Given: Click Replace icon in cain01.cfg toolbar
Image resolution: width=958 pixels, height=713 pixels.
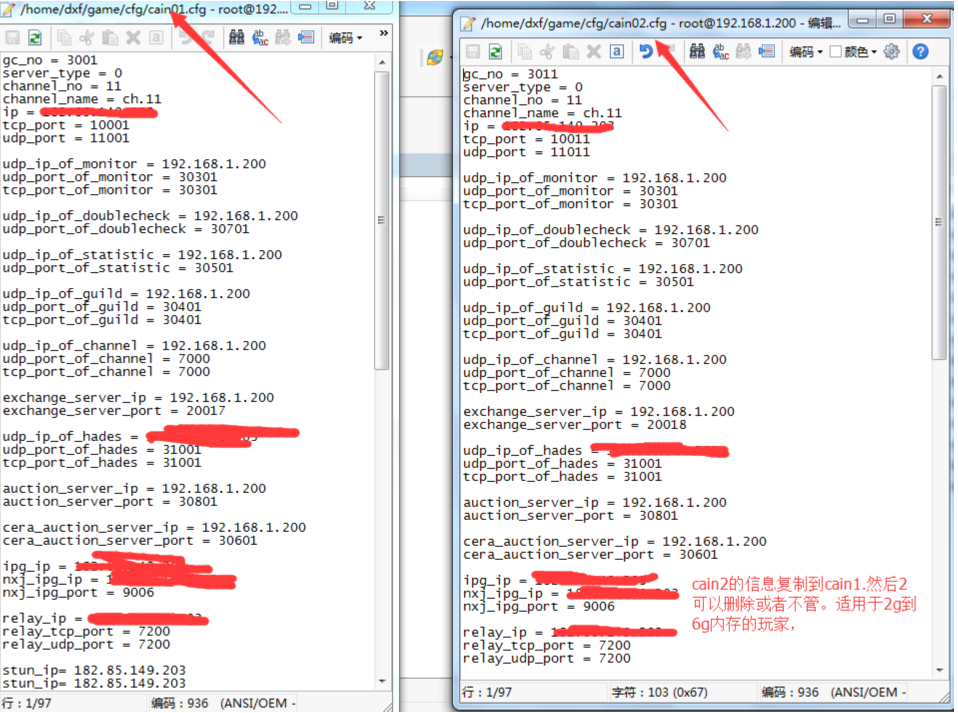Looking at the screenshot, I should pyautogui.click(x=260, y=37).
